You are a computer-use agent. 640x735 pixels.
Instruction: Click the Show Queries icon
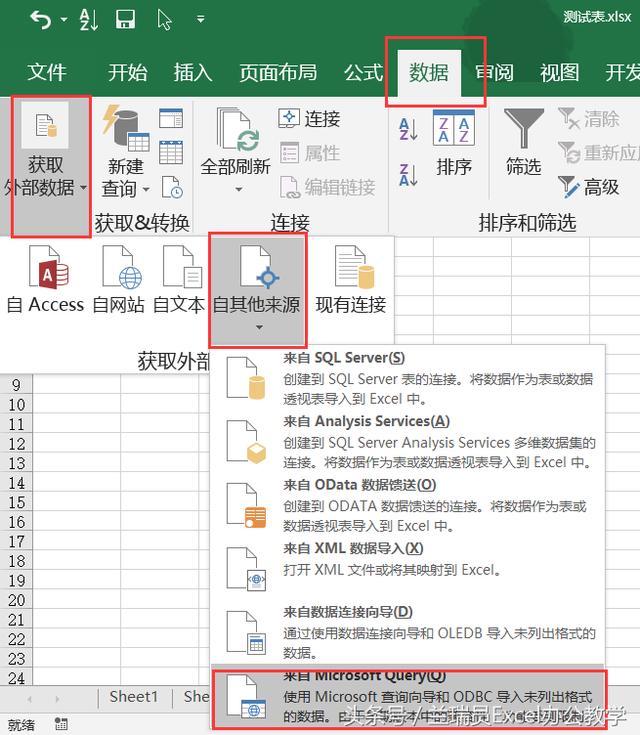[171, 118]
